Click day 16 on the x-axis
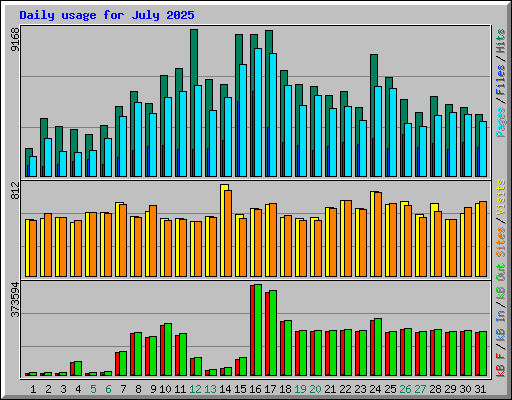The height and width of the screenshot is (400, 512). (x=255, y=389)
